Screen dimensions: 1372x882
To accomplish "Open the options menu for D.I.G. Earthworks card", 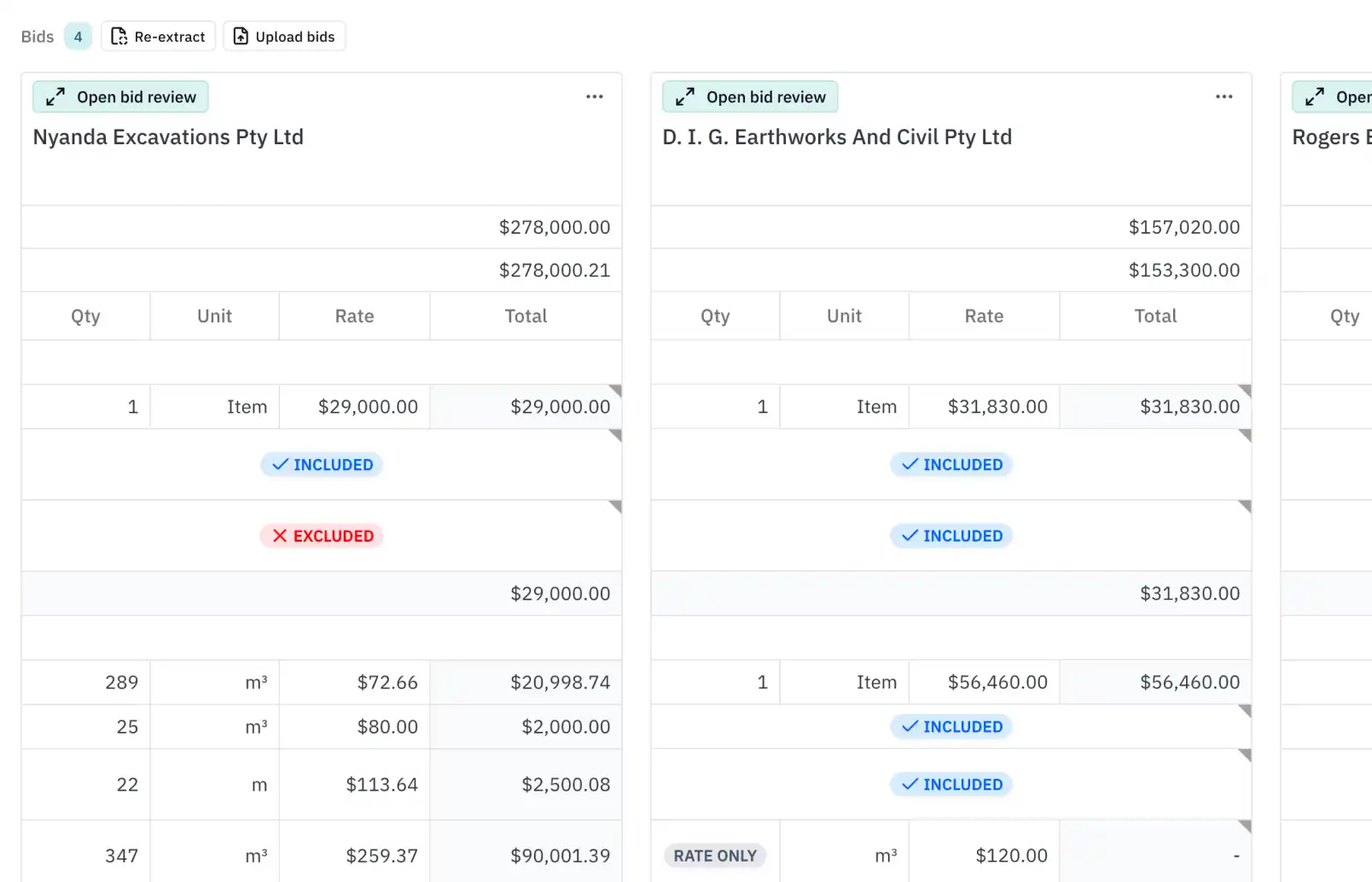I will (x=1224, y=96).
